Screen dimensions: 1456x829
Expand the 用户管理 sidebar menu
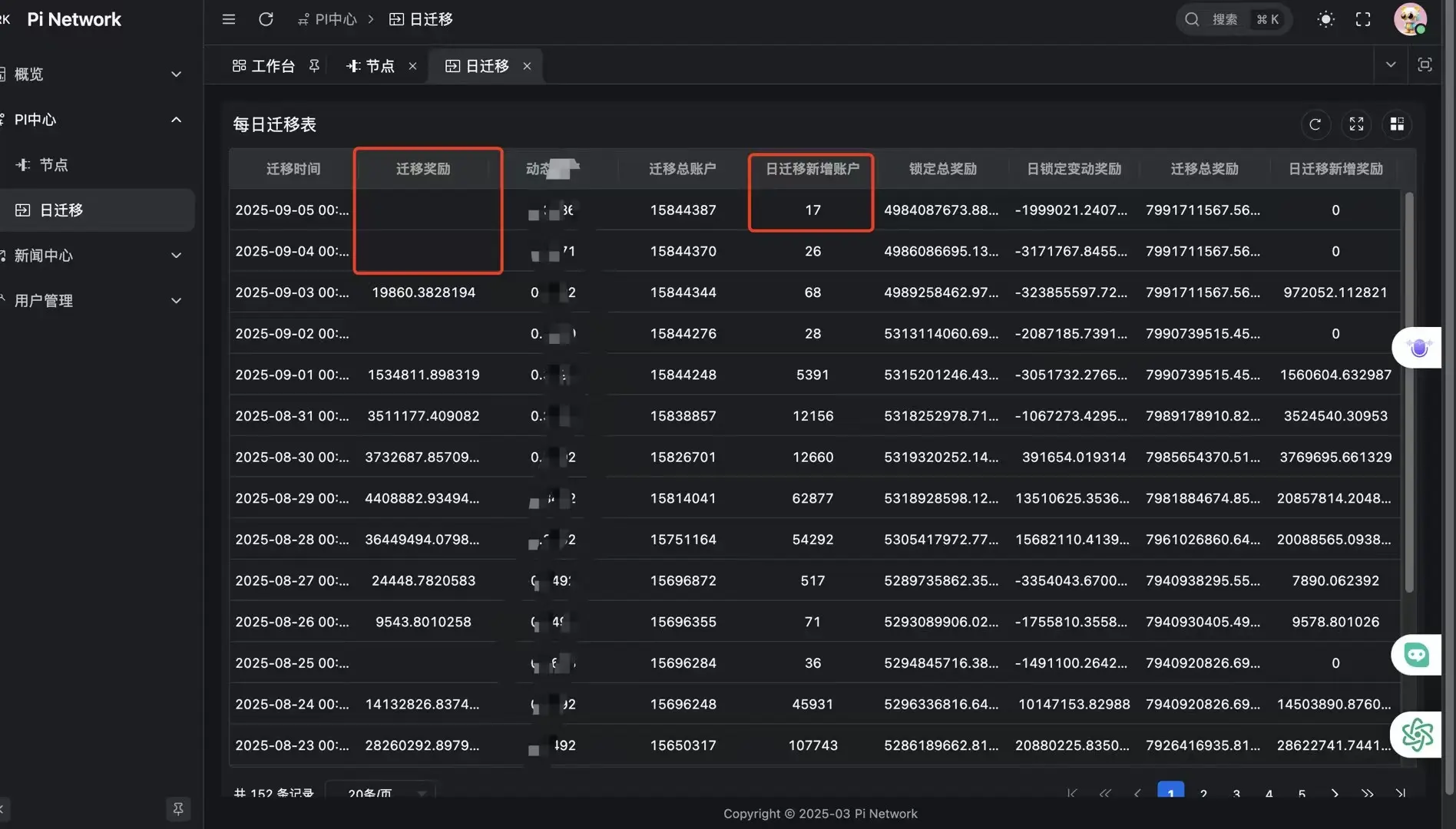tap(97, 301)
